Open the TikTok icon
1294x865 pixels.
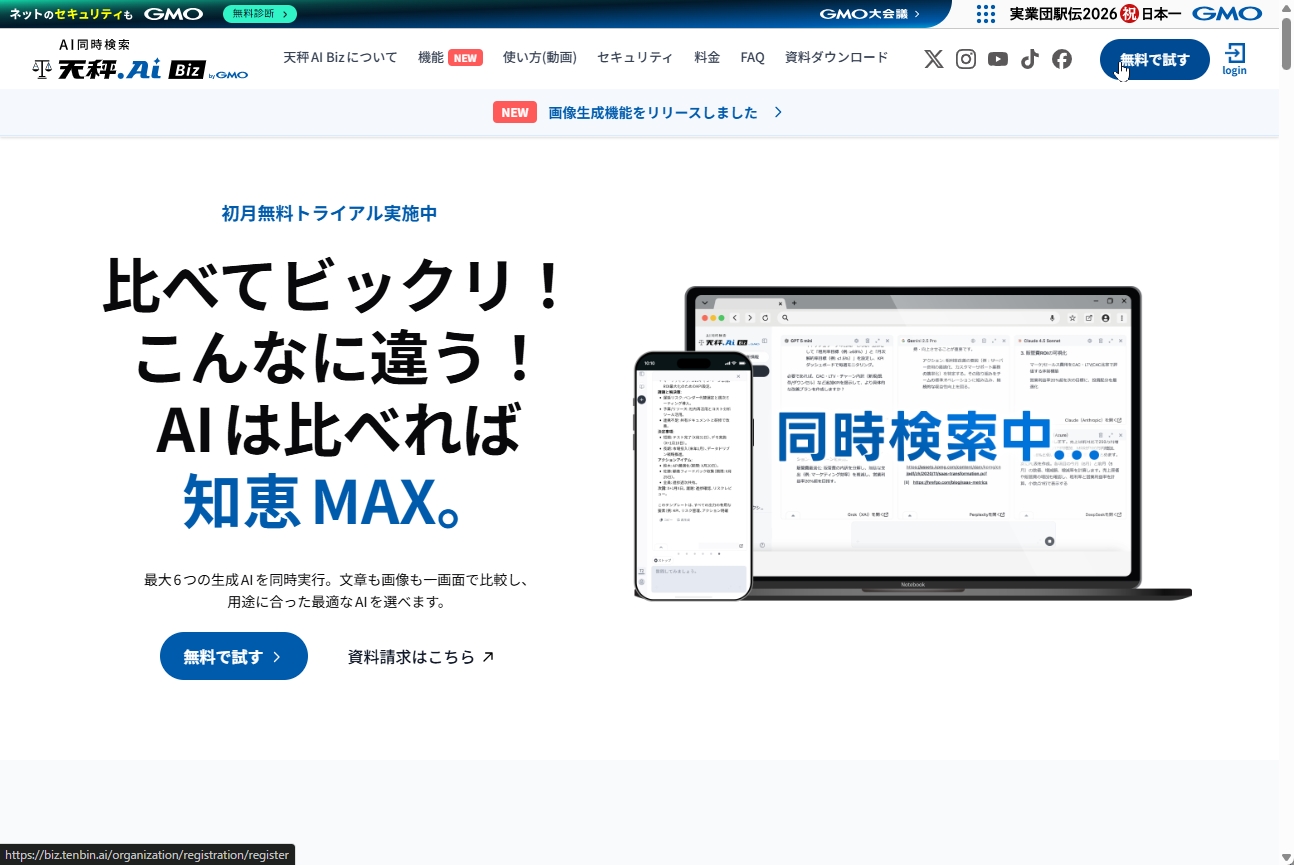point(1029,58)
